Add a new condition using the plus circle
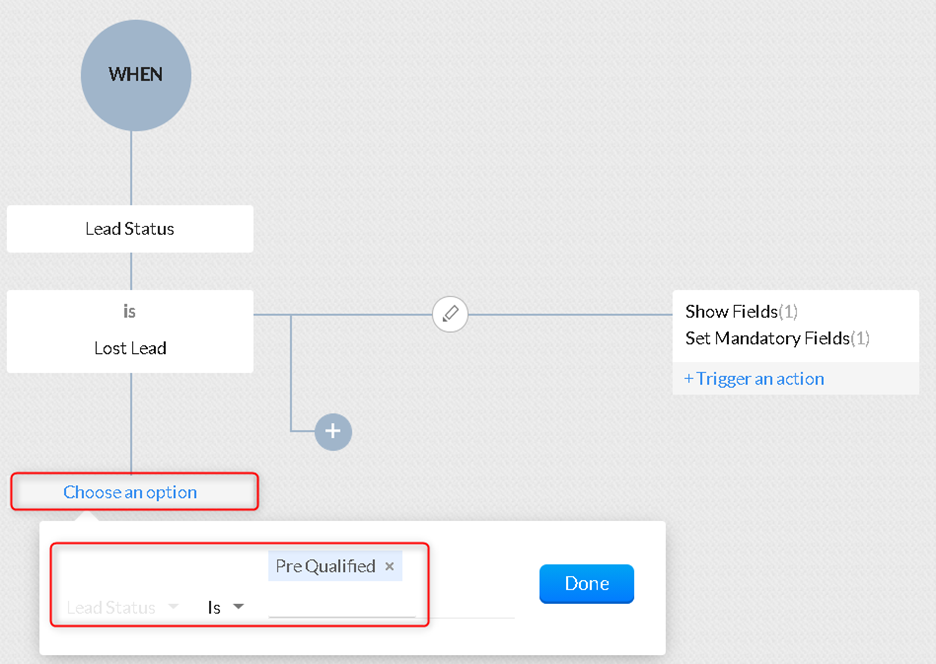This screenshot has height=664, width=936. (x=333, y=432)
